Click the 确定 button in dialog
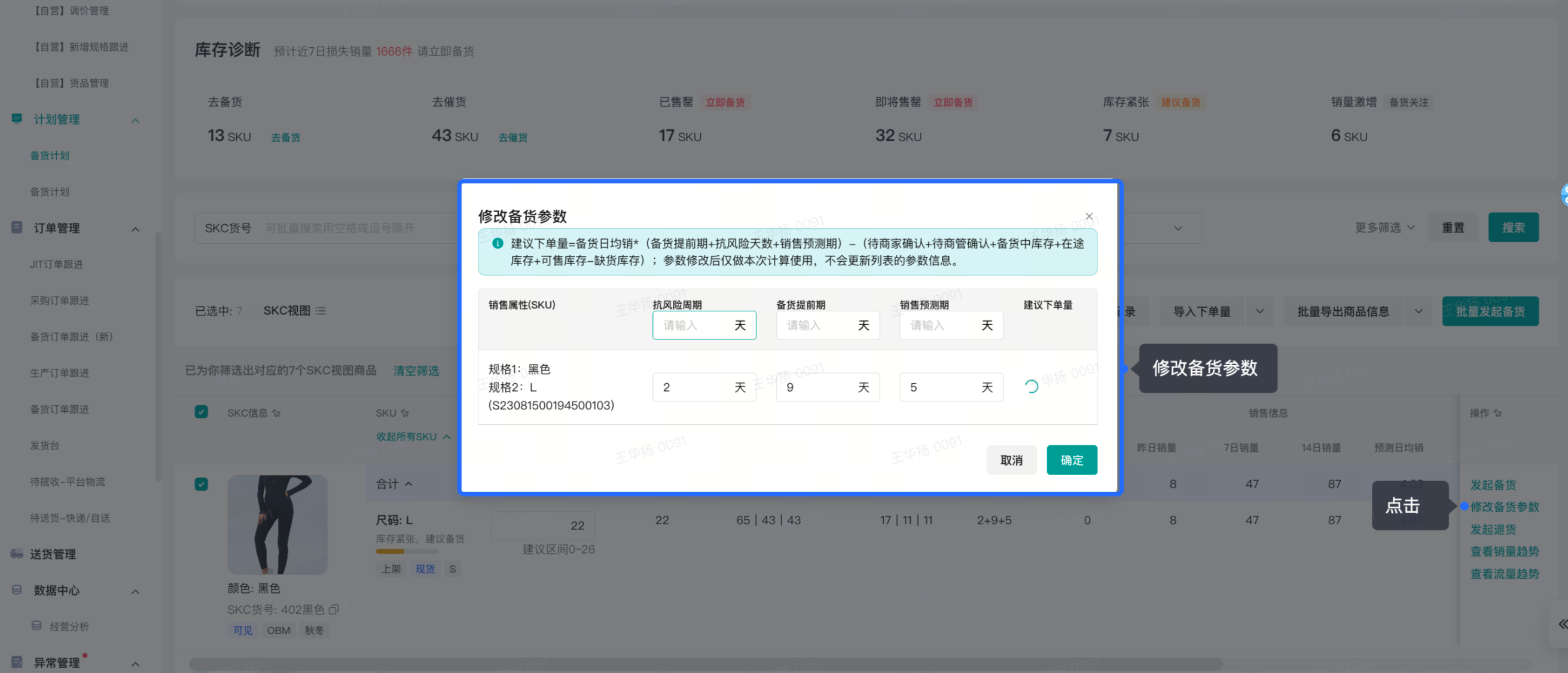This screenshot has width=1568, height=673. [1071, 460]
